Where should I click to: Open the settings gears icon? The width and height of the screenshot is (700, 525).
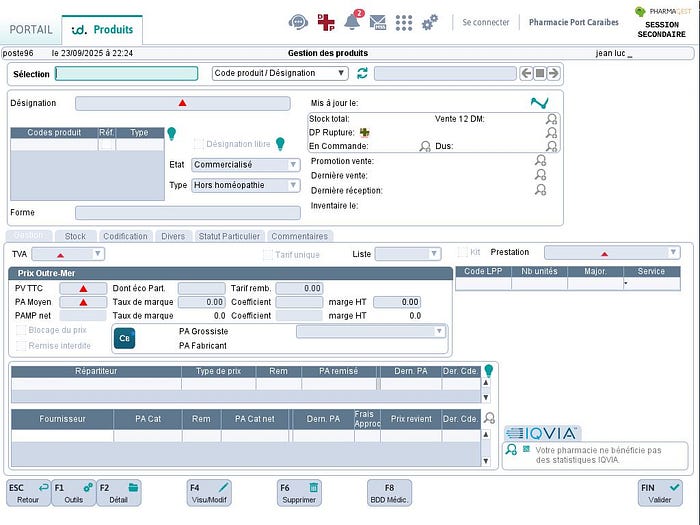tap(430, 22)
